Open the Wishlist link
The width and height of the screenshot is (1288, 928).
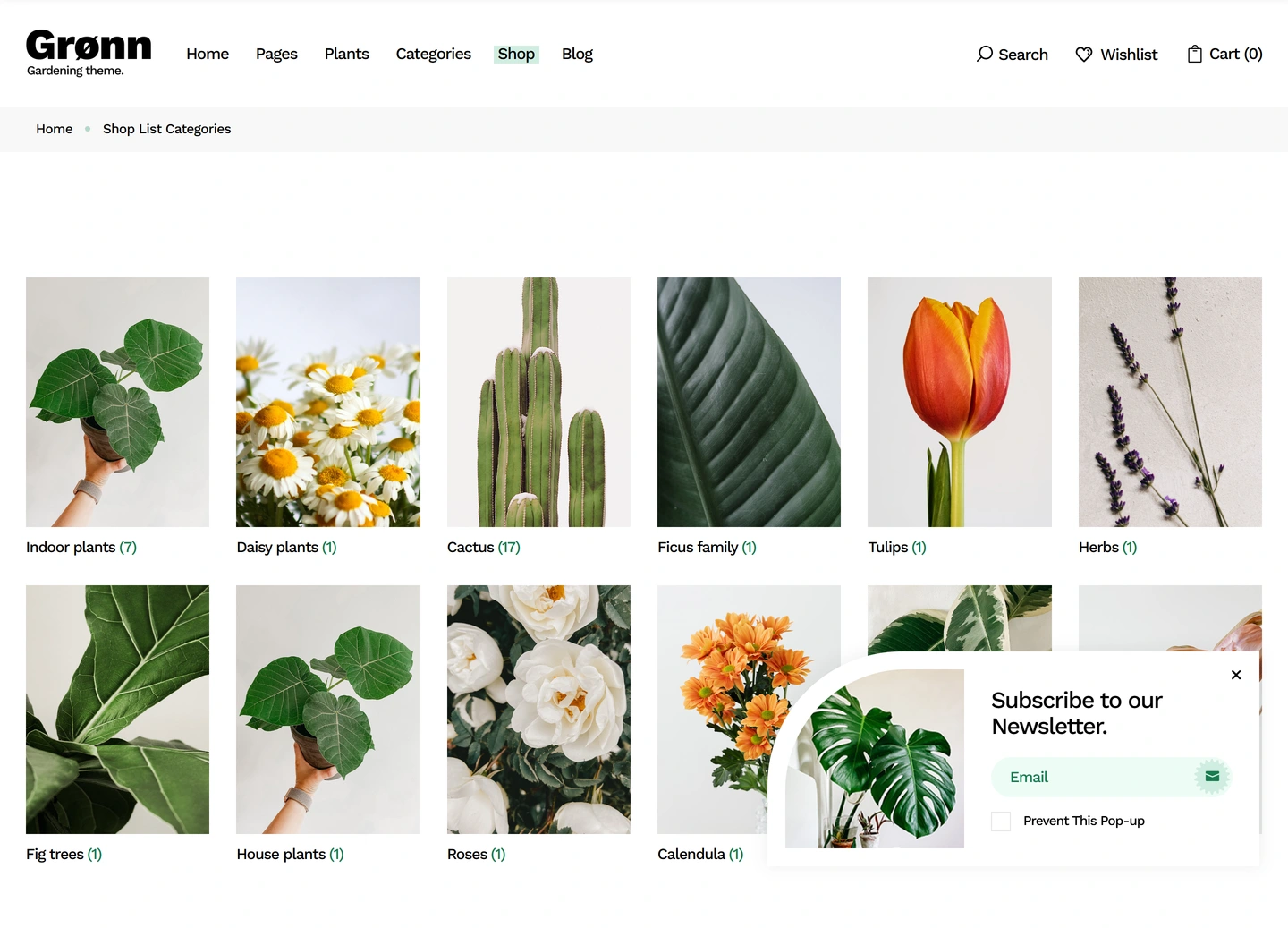coord(1116,55)
